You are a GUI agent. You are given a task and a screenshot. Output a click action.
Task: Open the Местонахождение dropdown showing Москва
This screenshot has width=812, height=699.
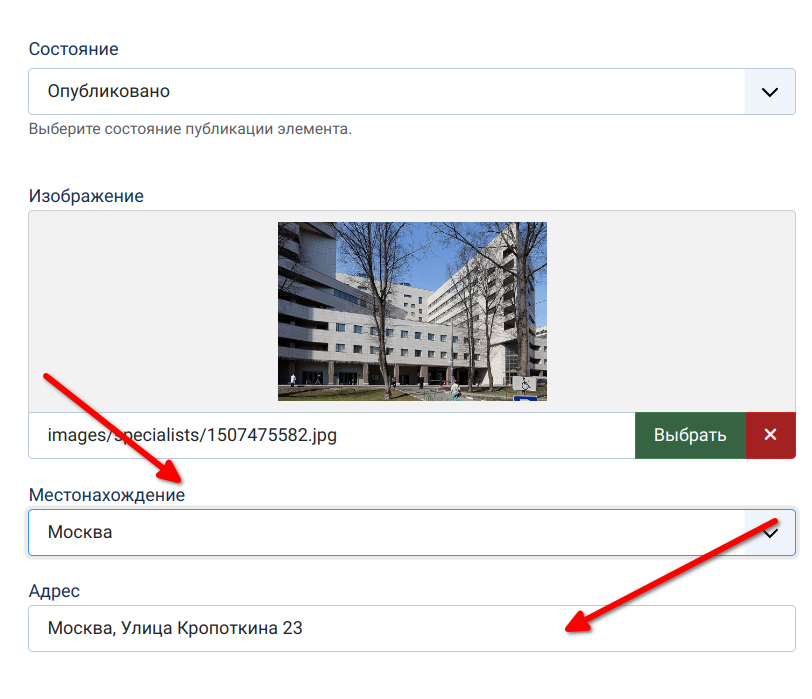pyautogui.click(x=386, y=532)
